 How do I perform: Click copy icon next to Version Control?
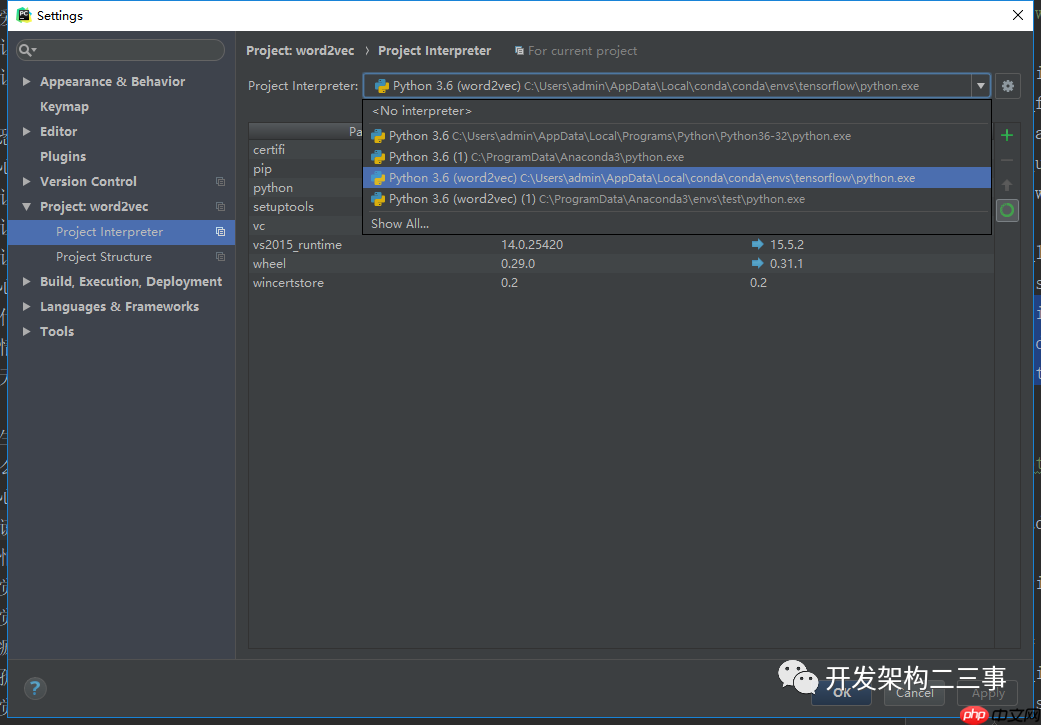click(x=220, y=182)
